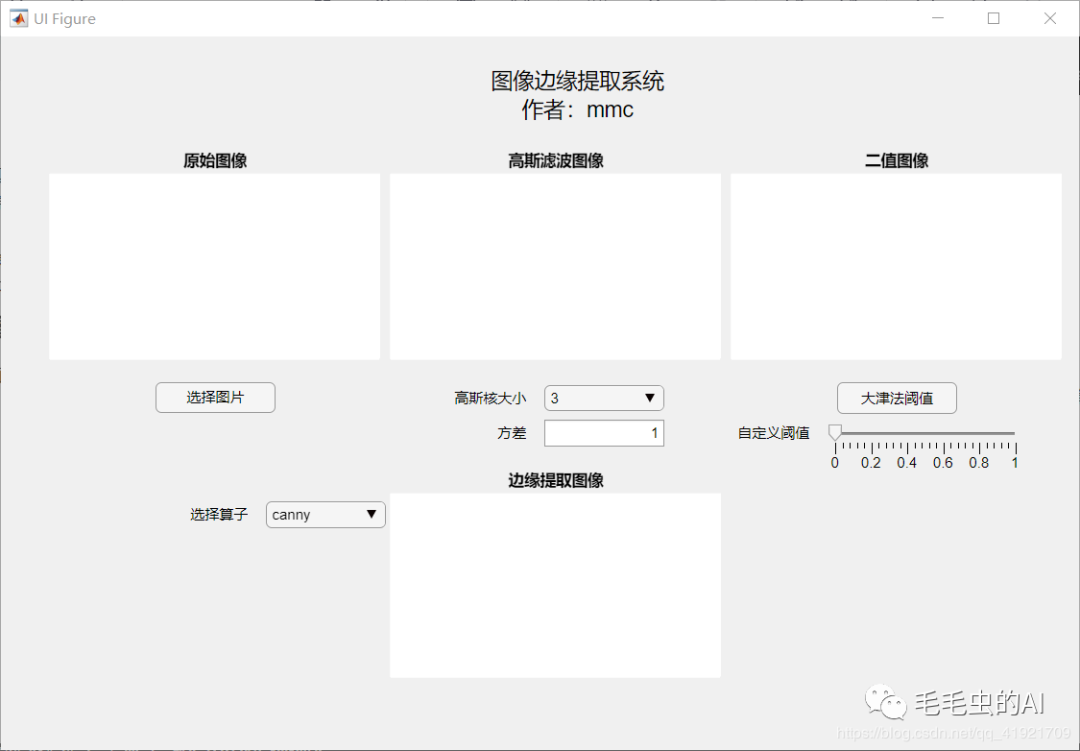1080x751 pixels.
Task: Click the 选择图片 button
Action: 216,398
